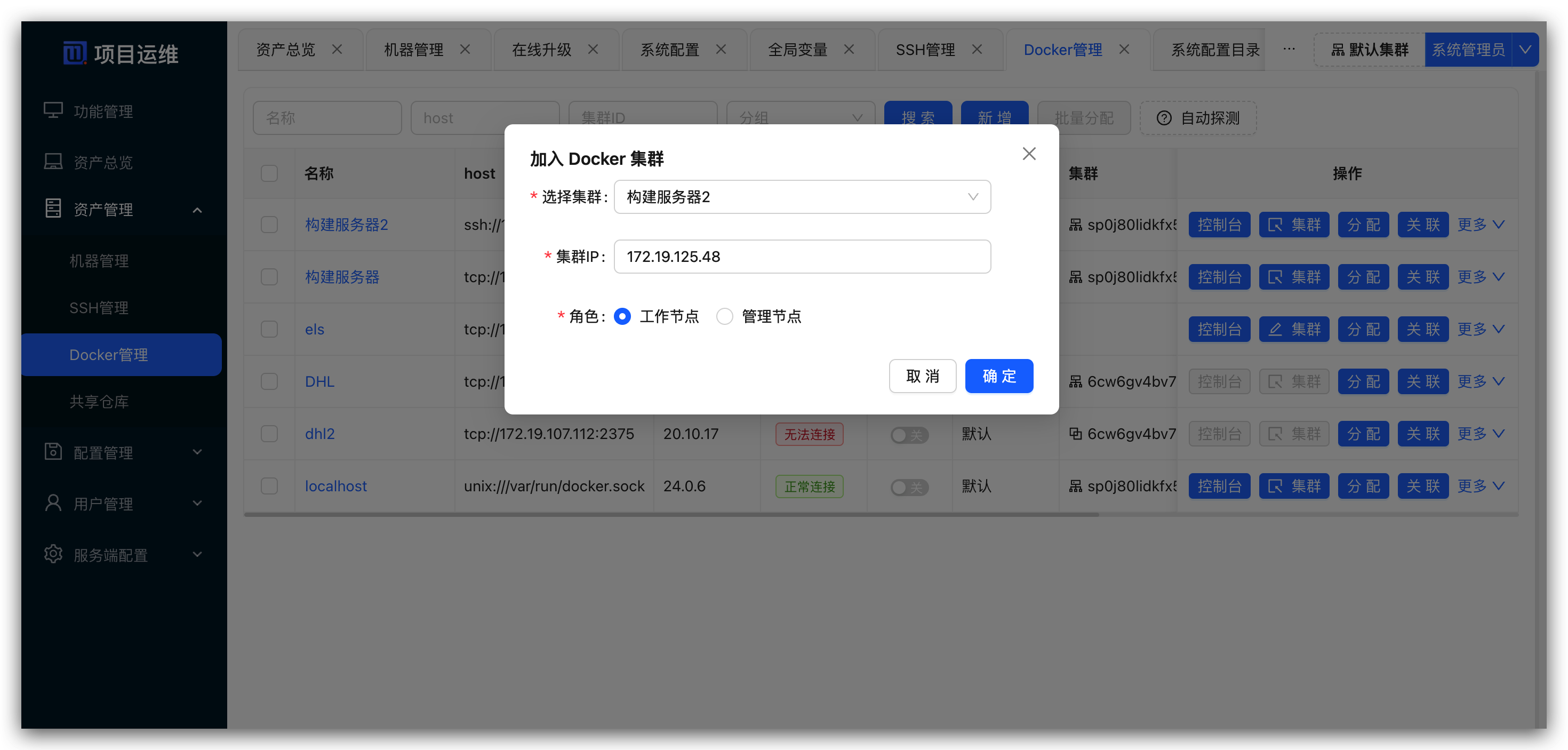The image size is (1568, 750).
Task: Open 共享仓库 in the sidebar menu
Action: click(x=99, y=401)
